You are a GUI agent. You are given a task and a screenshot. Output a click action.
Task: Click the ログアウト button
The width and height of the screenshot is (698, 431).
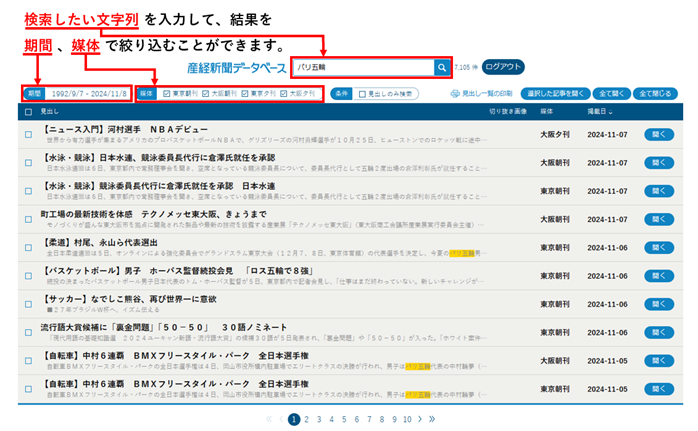pyautogui.click(x=503, y=67)
